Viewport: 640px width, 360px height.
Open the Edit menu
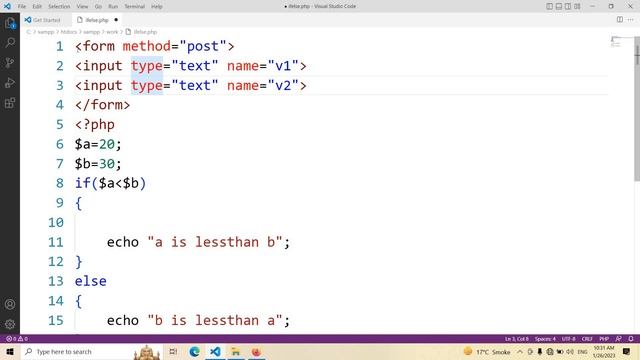[37, 7]
